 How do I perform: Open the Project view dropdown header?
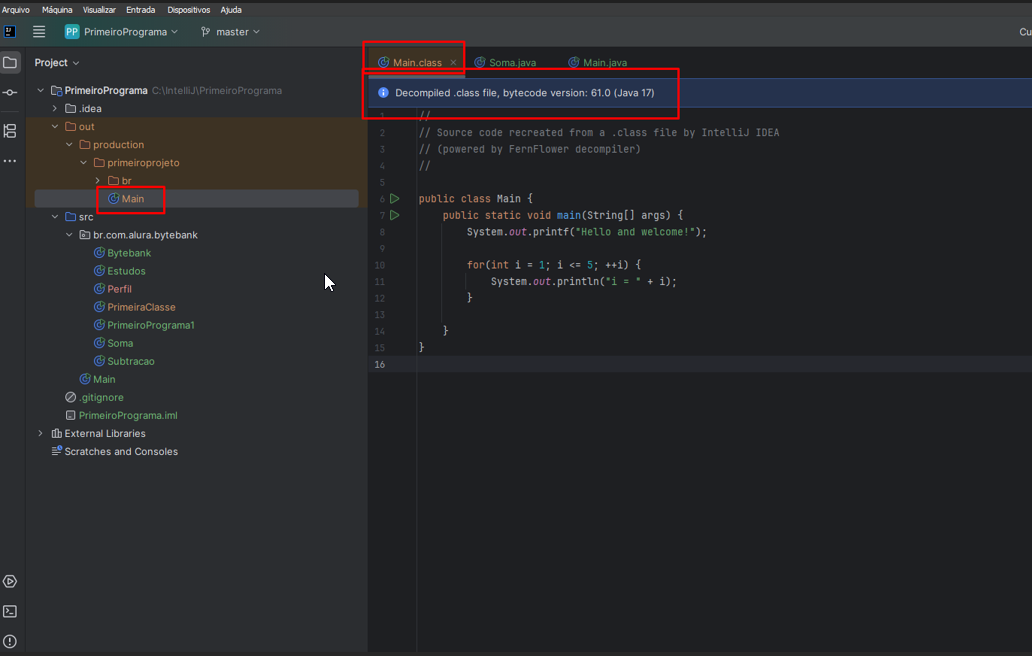tap(57, 63)
